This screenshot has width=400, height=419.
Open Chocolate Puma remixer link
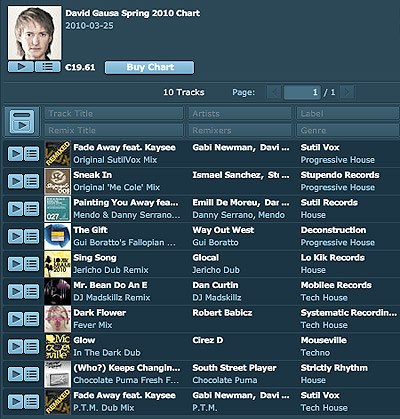pos(225,380)
